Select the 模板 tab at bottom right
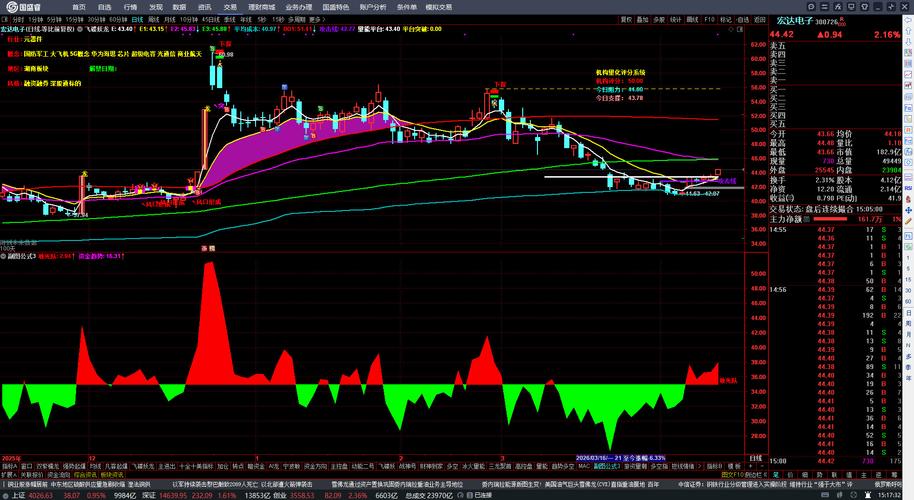Image resolution: width=914 pixels, height=500 pixels. pos(734,466)
